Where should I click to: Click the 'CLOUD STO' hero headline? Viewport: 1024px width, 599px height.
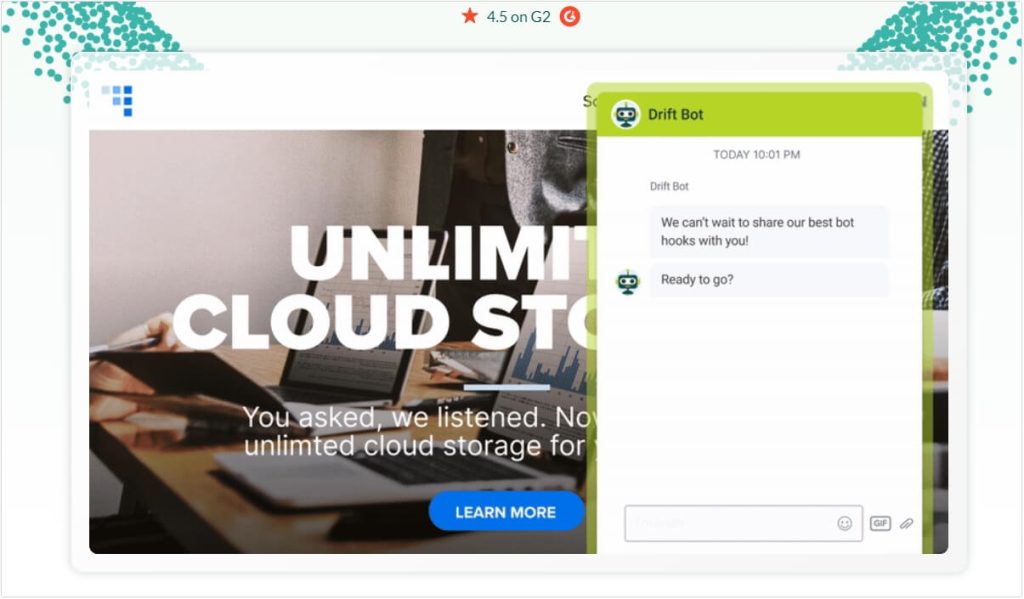380,322
